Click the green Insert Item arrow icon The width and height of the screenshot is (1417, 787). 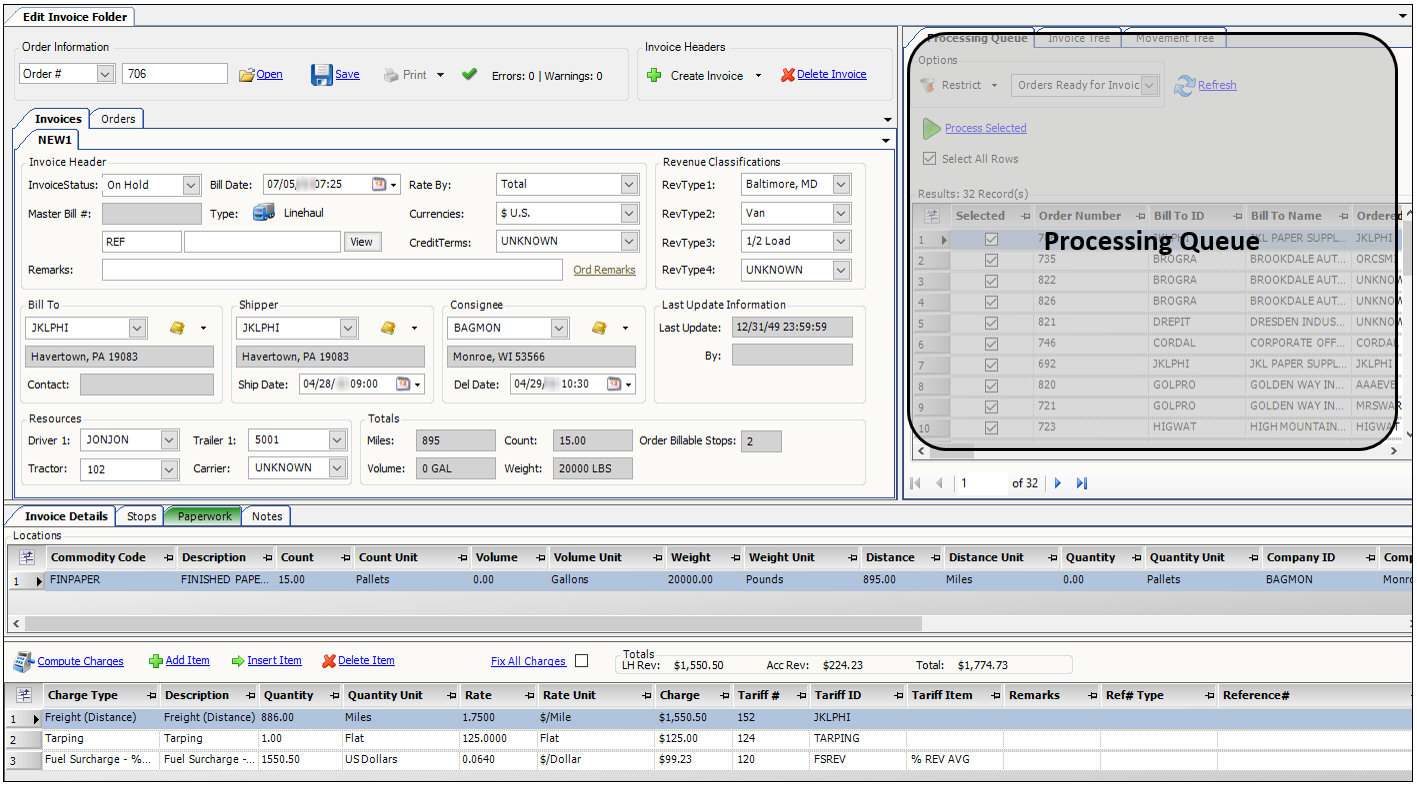pos(238,661)
